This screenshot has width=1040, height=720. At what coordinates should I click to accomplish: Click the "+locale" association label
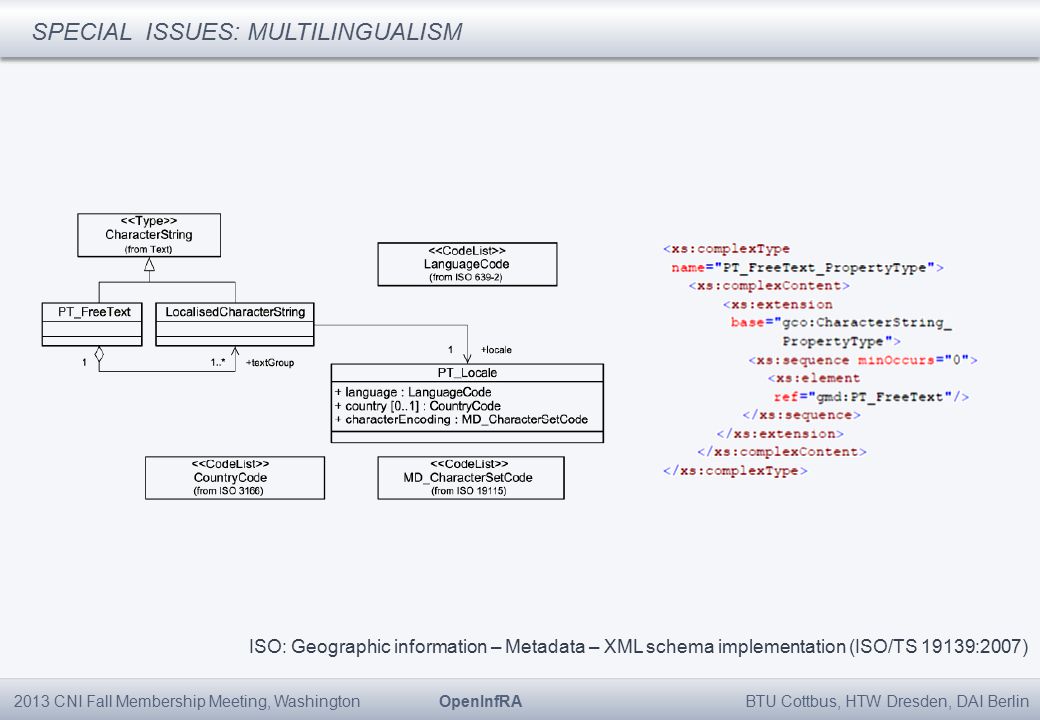496,349
